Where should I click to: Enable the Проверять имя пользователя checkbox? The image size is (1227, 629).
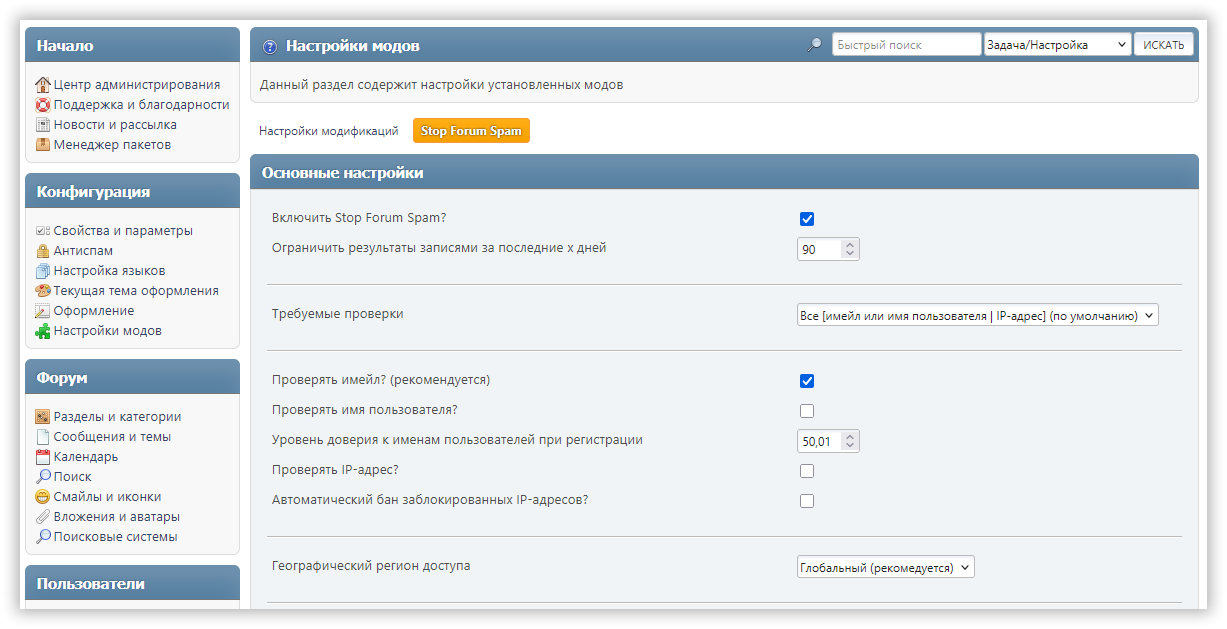[x=807, y=411]
